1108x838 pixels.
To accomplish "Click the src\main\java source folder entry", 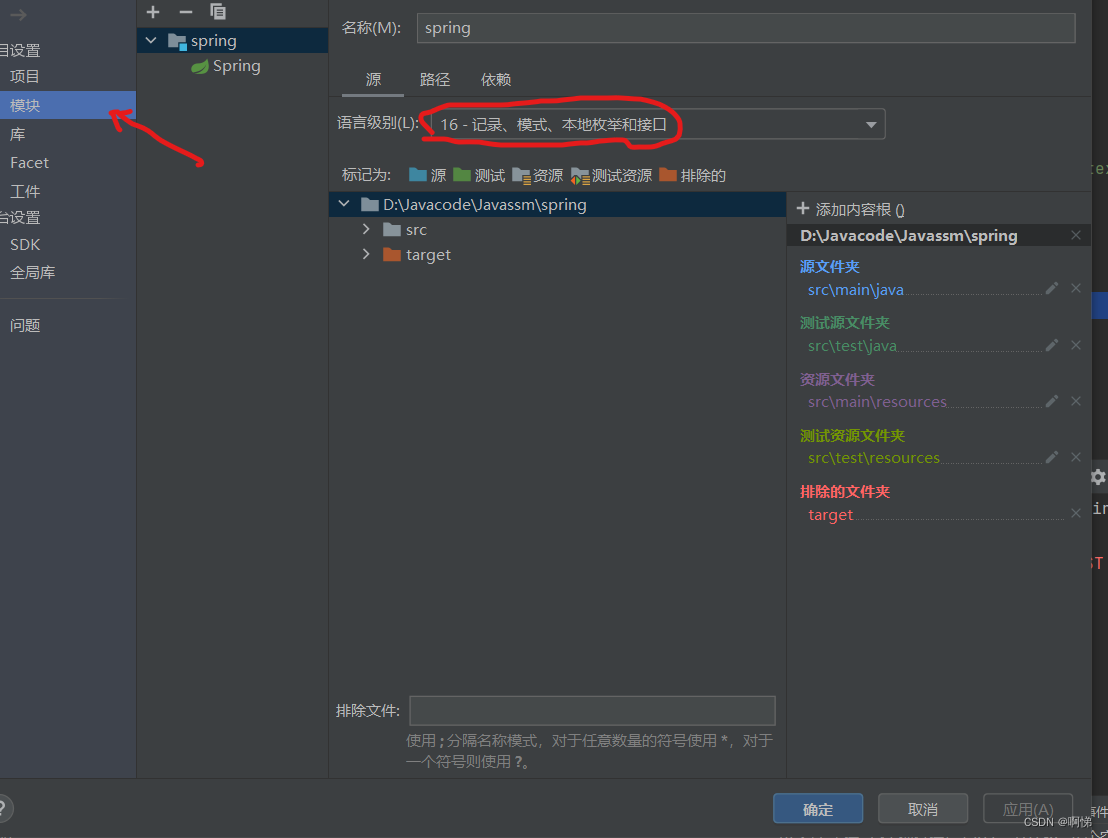I will point(855,290).
